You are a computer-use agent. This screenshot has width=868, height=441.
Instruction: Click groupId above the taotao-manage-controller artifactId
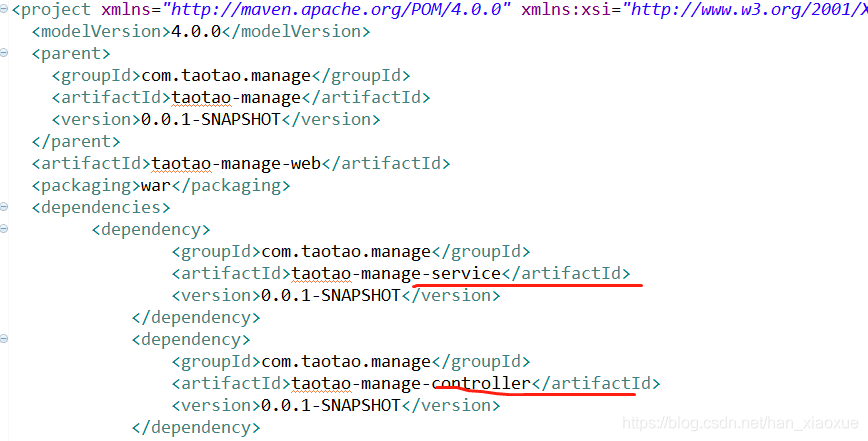tap(345, 361)
